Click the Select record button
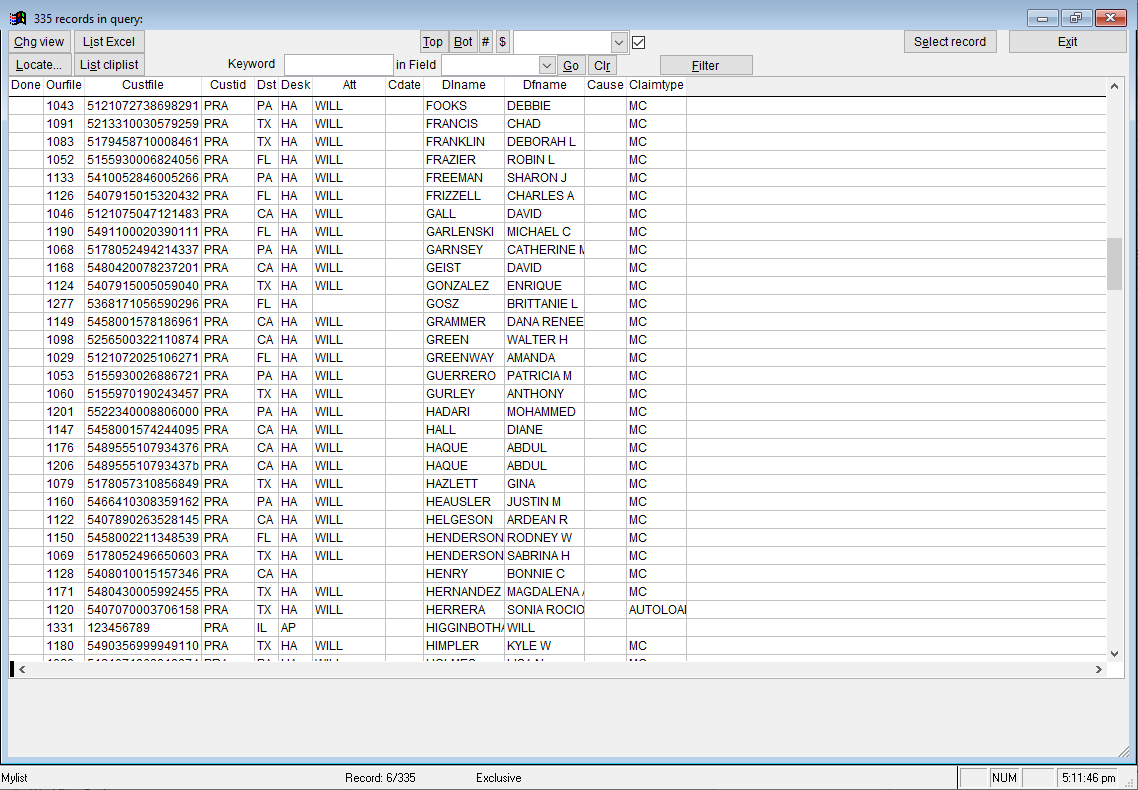 point(950,42)
